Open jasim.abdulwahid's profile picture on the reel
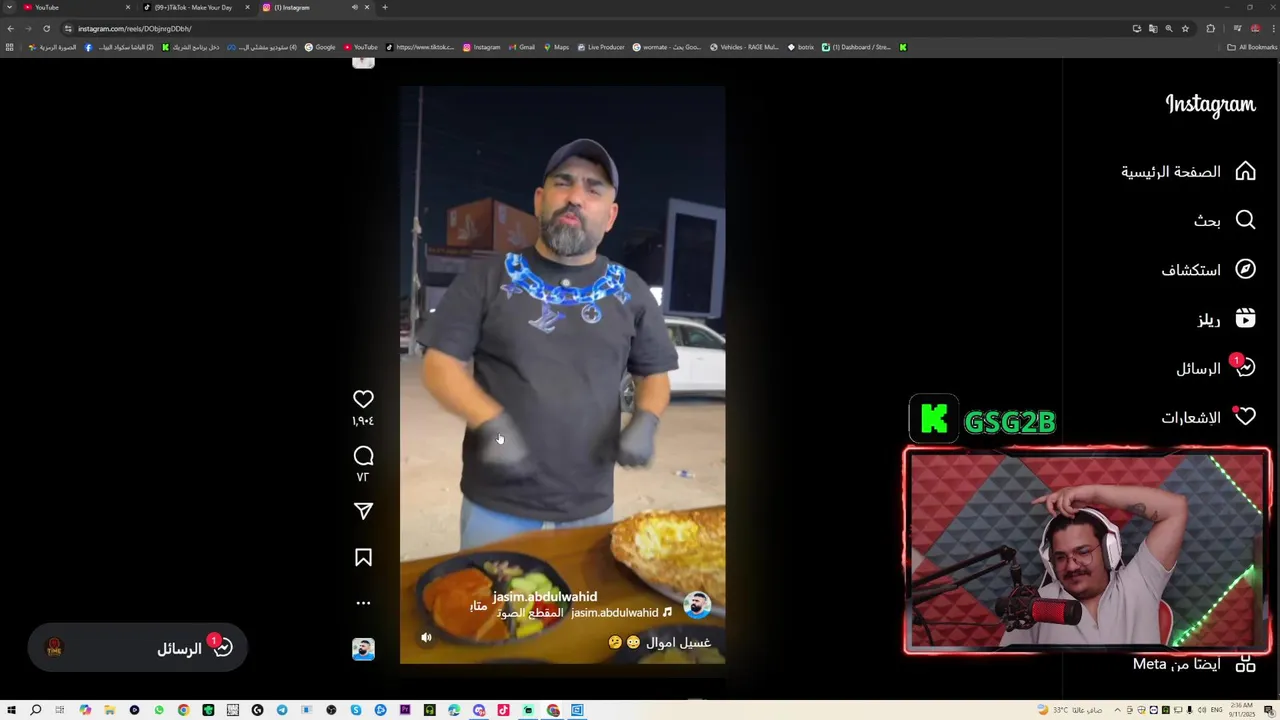 click(697, 604)
